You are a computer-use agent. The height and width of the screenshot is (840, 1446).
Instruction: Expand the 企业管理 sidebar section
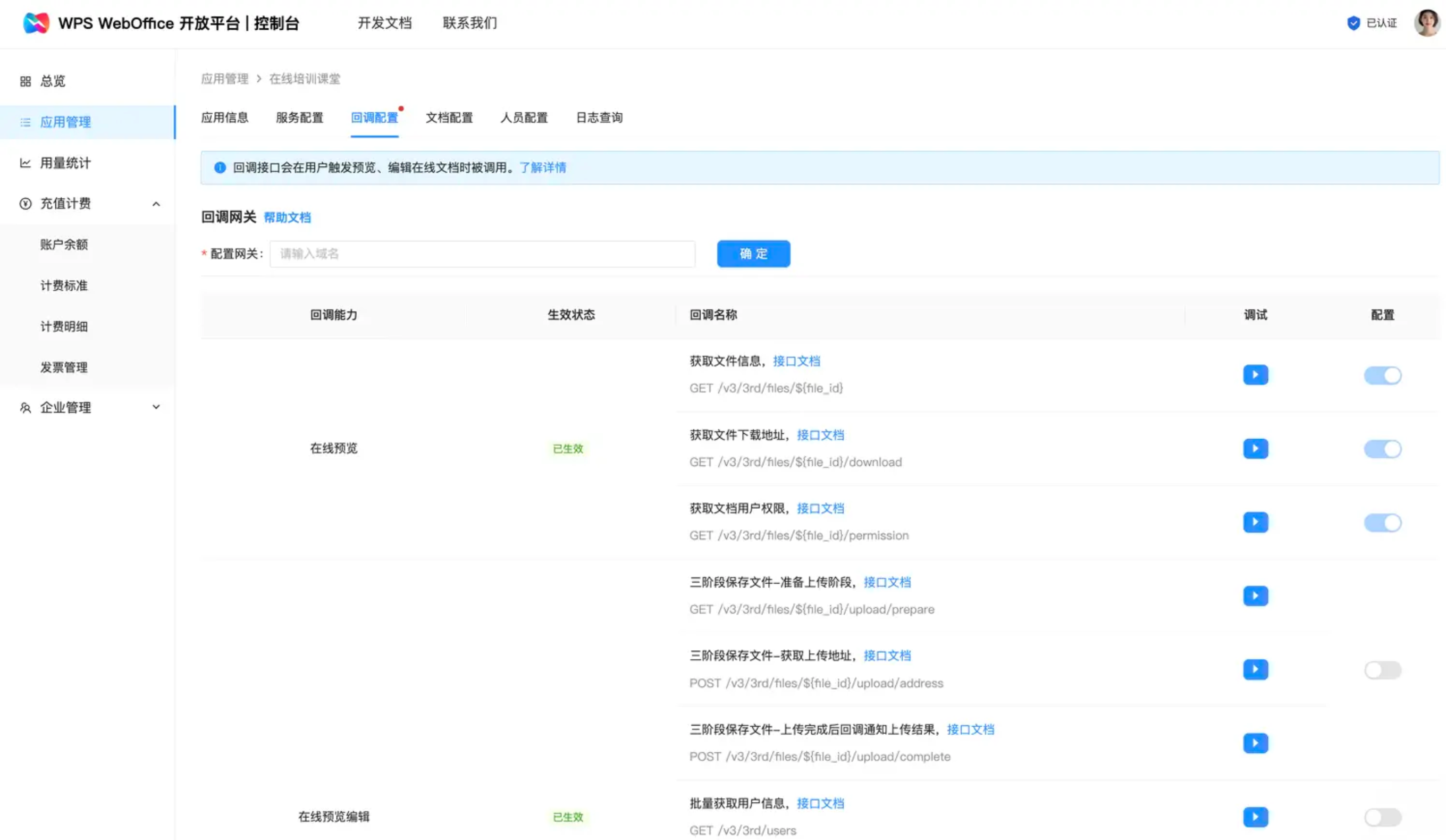pyautogui.click(x=156, y=407)
